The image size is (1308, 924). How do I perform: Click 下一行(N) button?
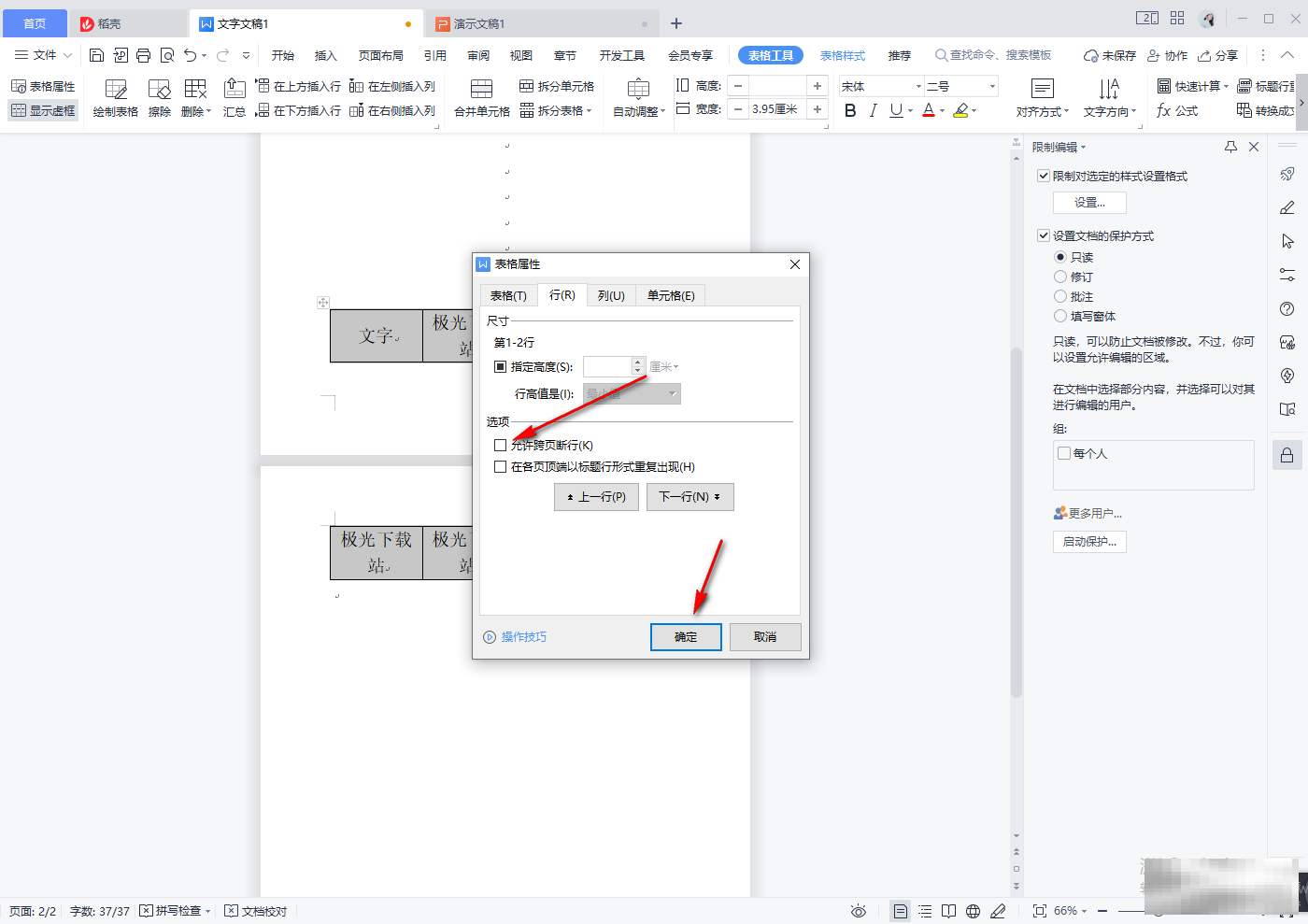click(x=690, y=497)
